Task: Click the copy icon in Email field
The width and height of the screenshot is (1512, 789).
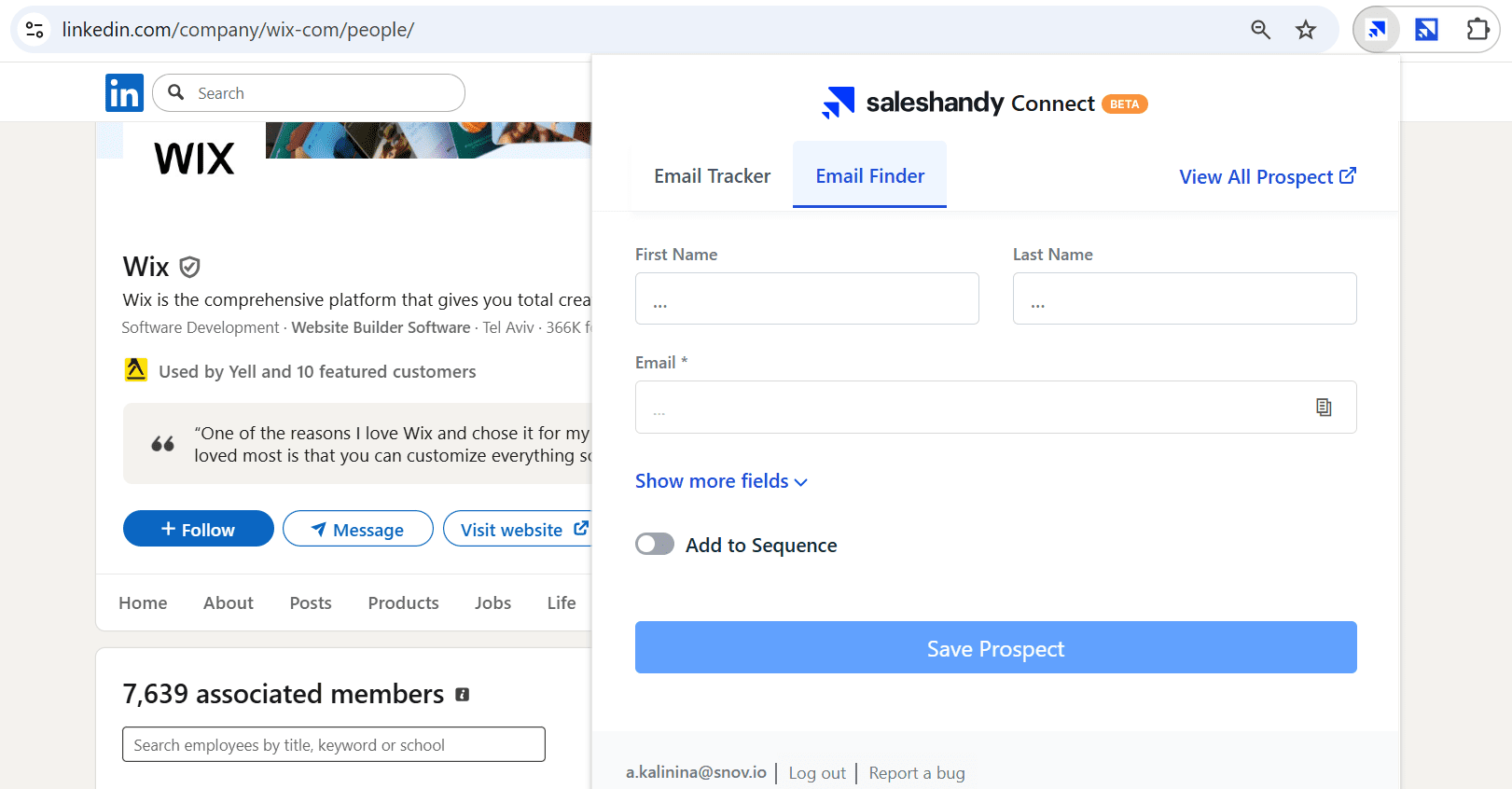Action: [x=1324, y=408]
